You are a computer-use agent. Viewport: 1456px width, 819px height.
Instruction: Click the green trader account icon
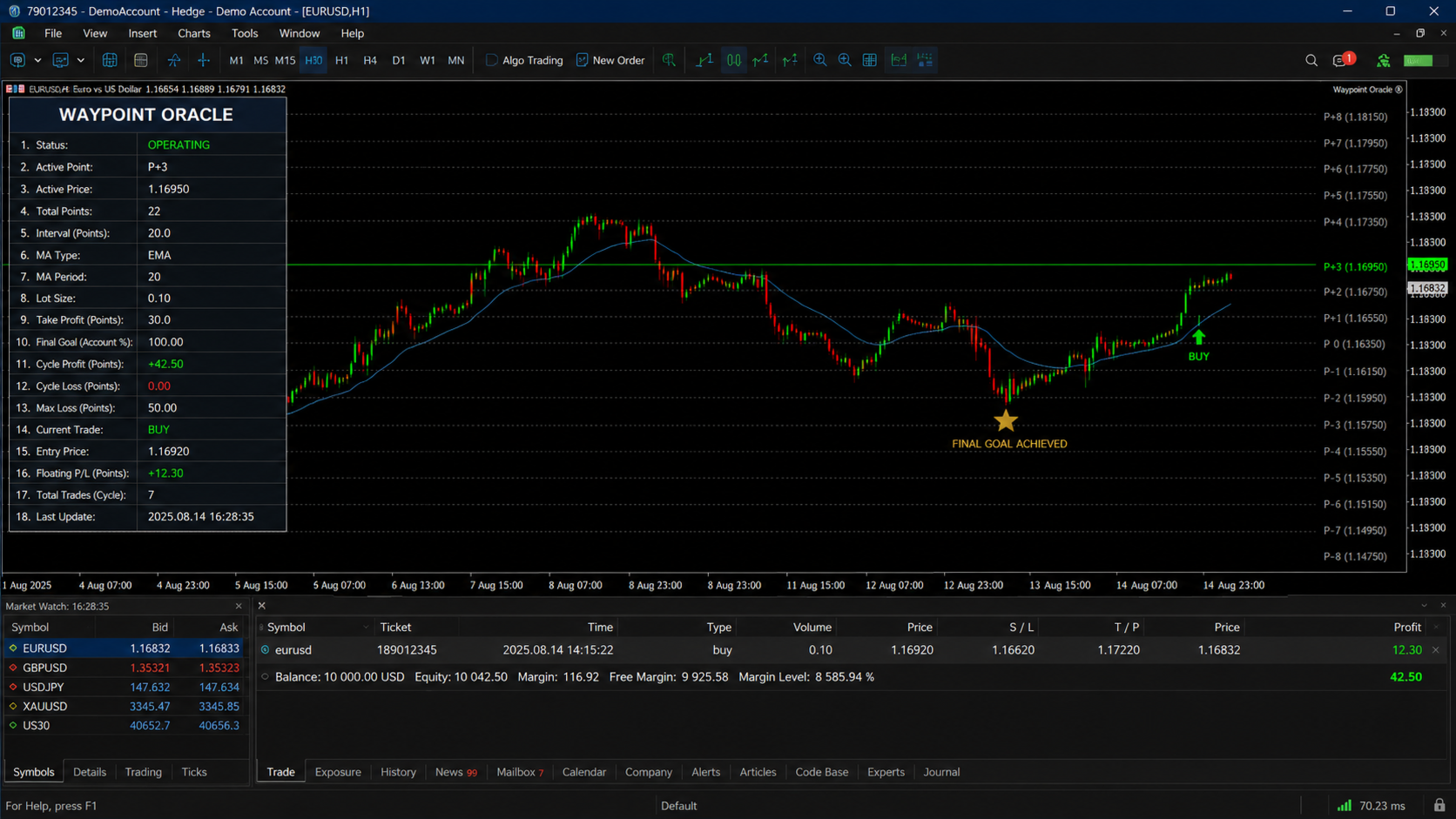pos(1383,60)
